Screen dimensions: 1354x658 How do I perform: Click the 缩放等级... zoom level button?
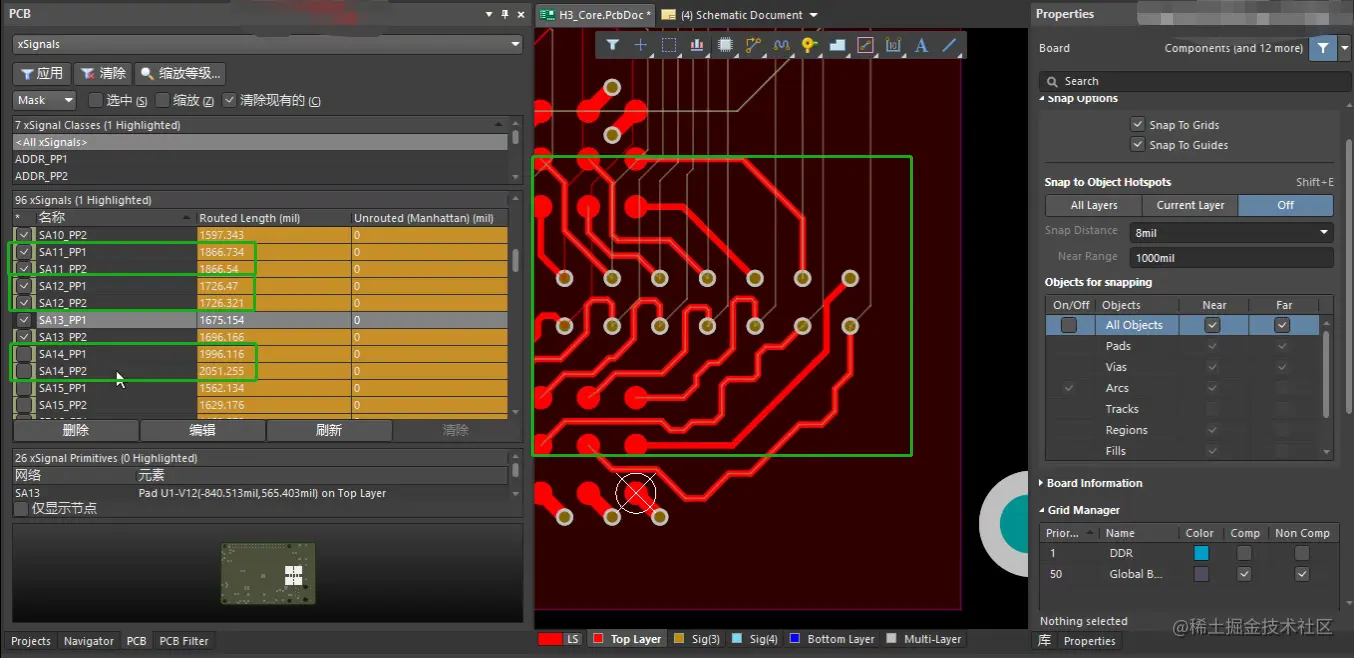[x=181, y=73]
